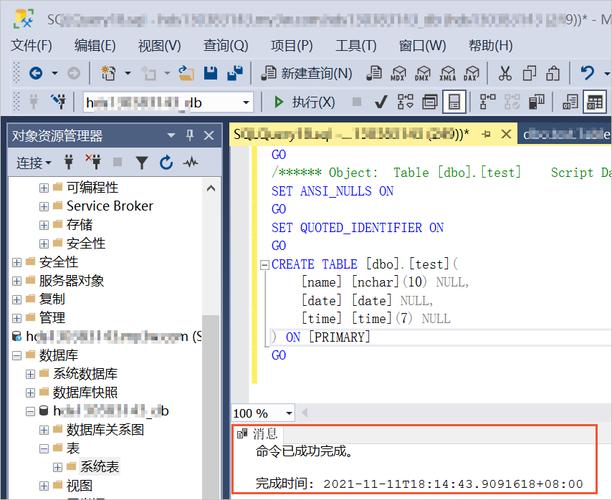
Task: Pin the Object Explorer panel with pushpin
Action: [190, 136]
